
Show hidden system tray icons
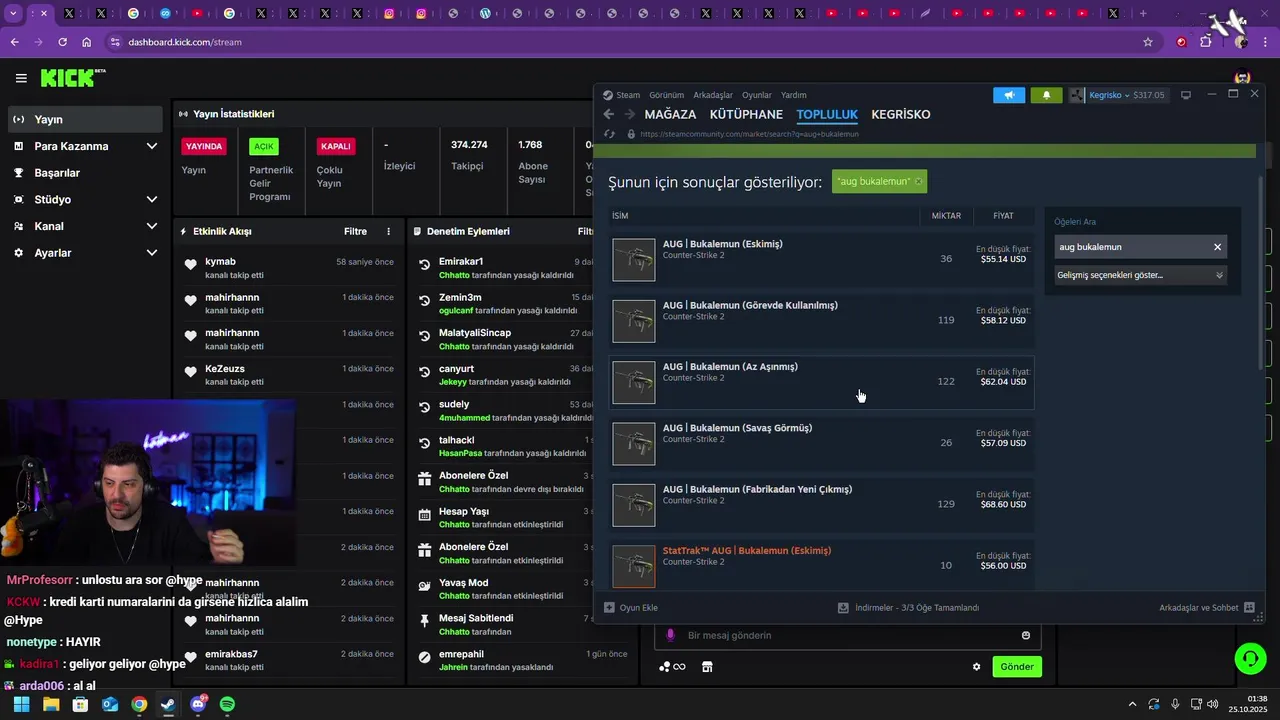[x=1132, y=704]
